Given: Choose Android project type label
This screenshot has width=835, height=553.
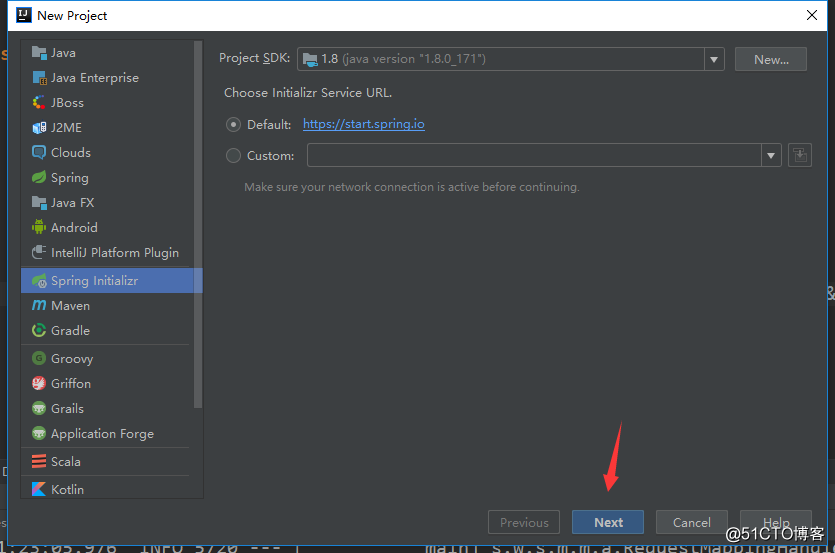Looking at the screenshot, I should point(74,227).
